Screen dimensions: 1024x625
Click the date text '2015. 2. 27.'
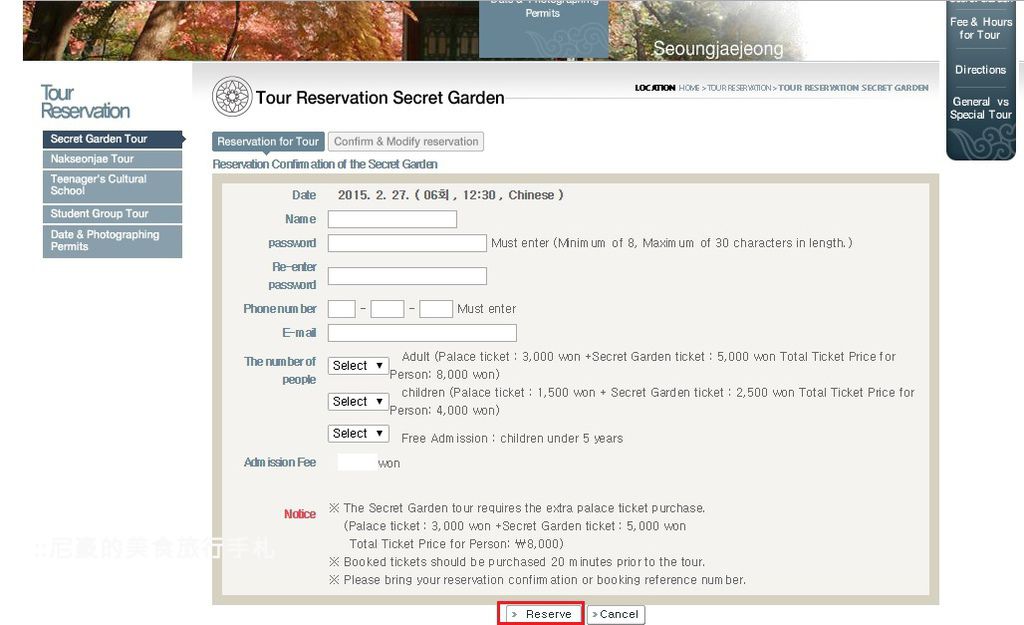pos(373,195)
